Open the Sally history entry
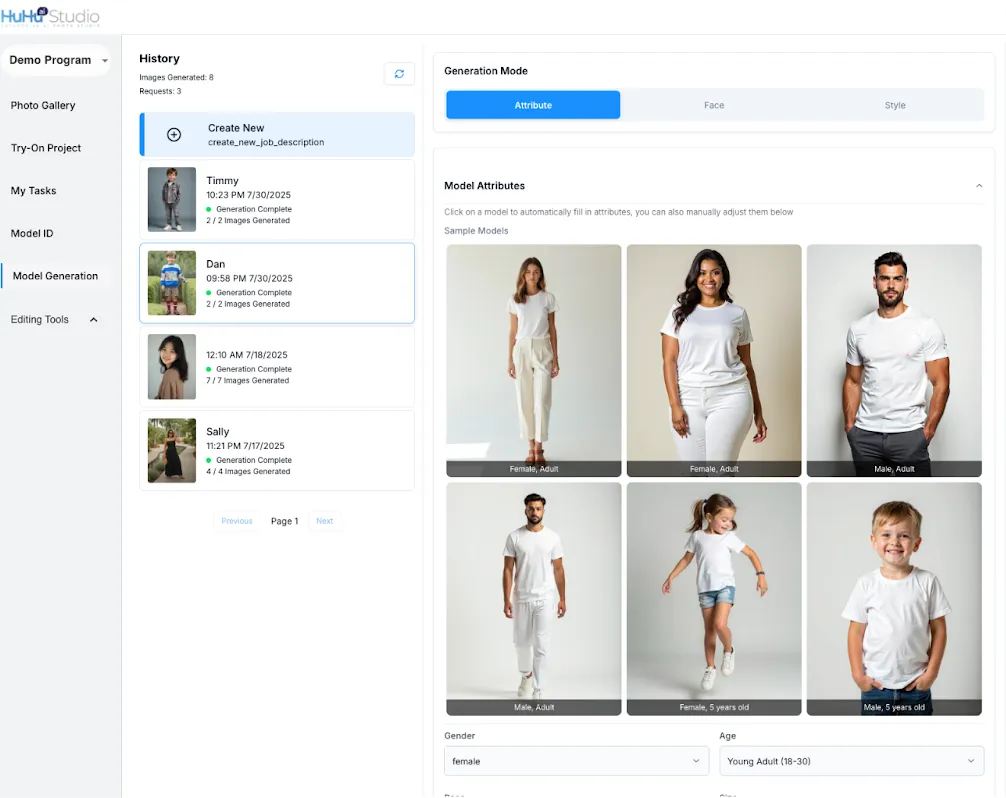The image size is (1006, 798). pos(277,450)
